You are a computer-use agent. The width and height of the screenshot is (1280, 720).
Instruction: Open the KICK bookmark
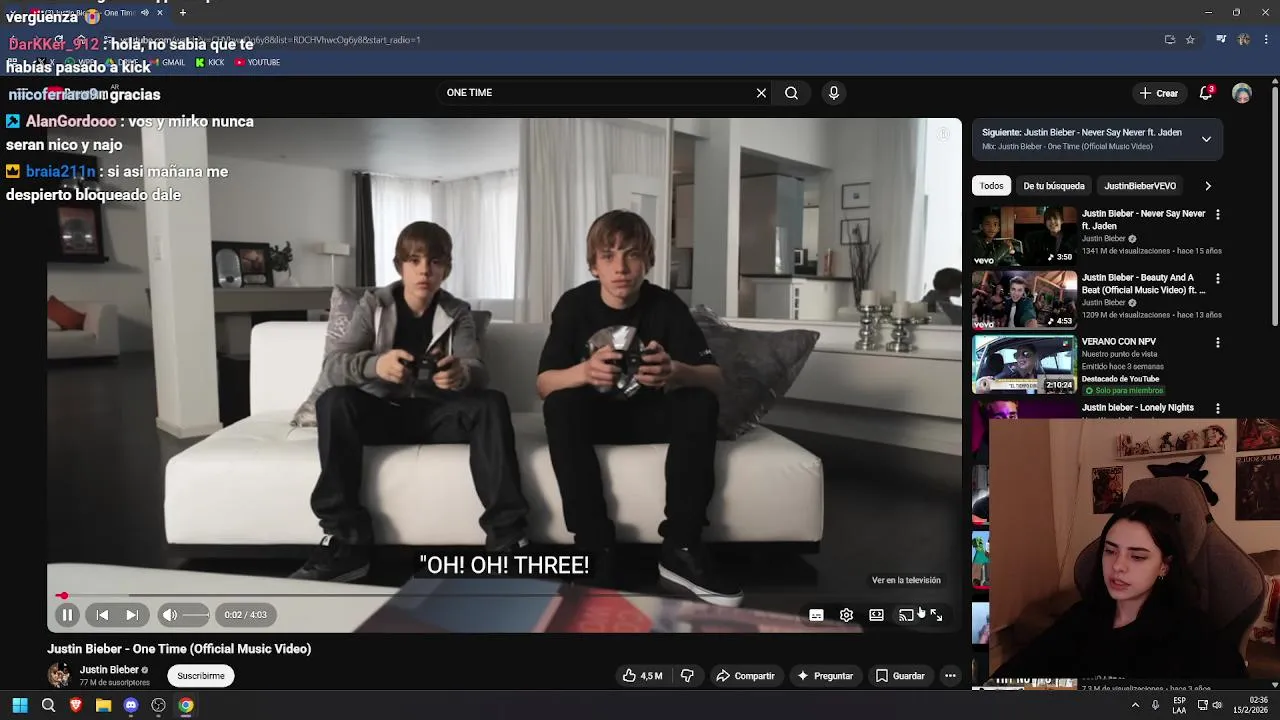coord(210,62)
